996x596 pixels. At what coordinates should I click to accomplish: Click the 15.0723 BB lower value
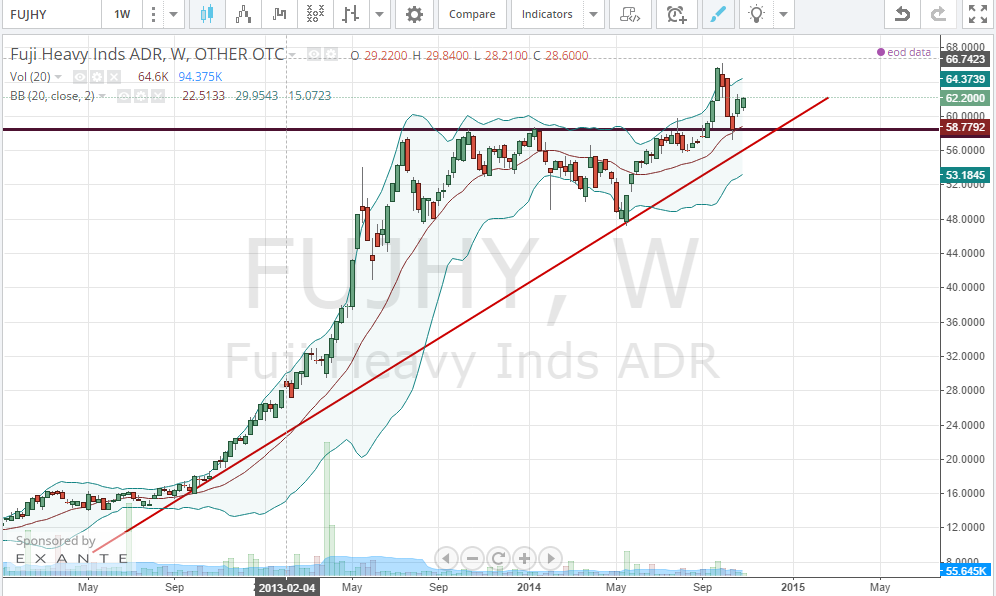pyautogui.click(x=310, y=96)
